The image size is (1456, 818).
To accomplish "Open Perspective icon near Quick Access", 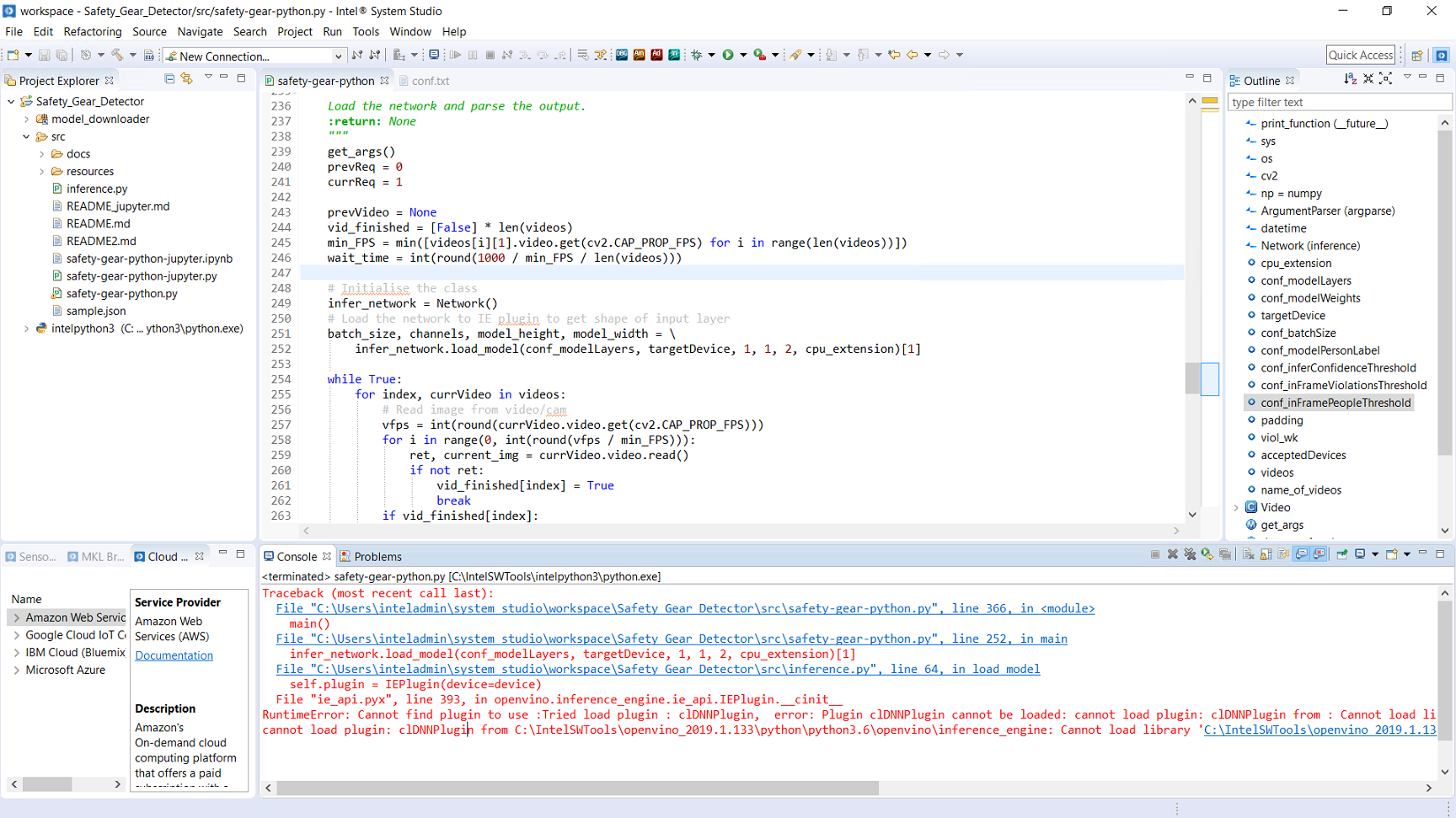I will 1417,56.
